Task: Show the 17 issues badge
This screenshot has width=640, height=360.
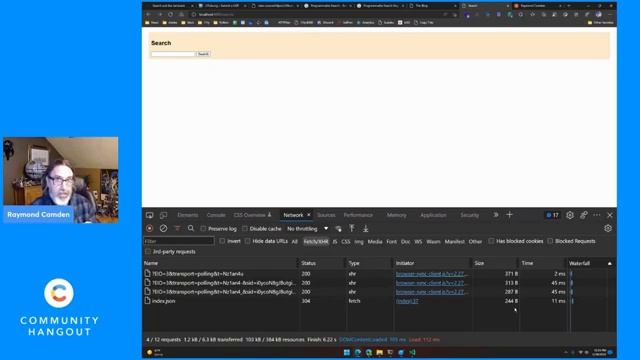Action: (x=553, y=215)
